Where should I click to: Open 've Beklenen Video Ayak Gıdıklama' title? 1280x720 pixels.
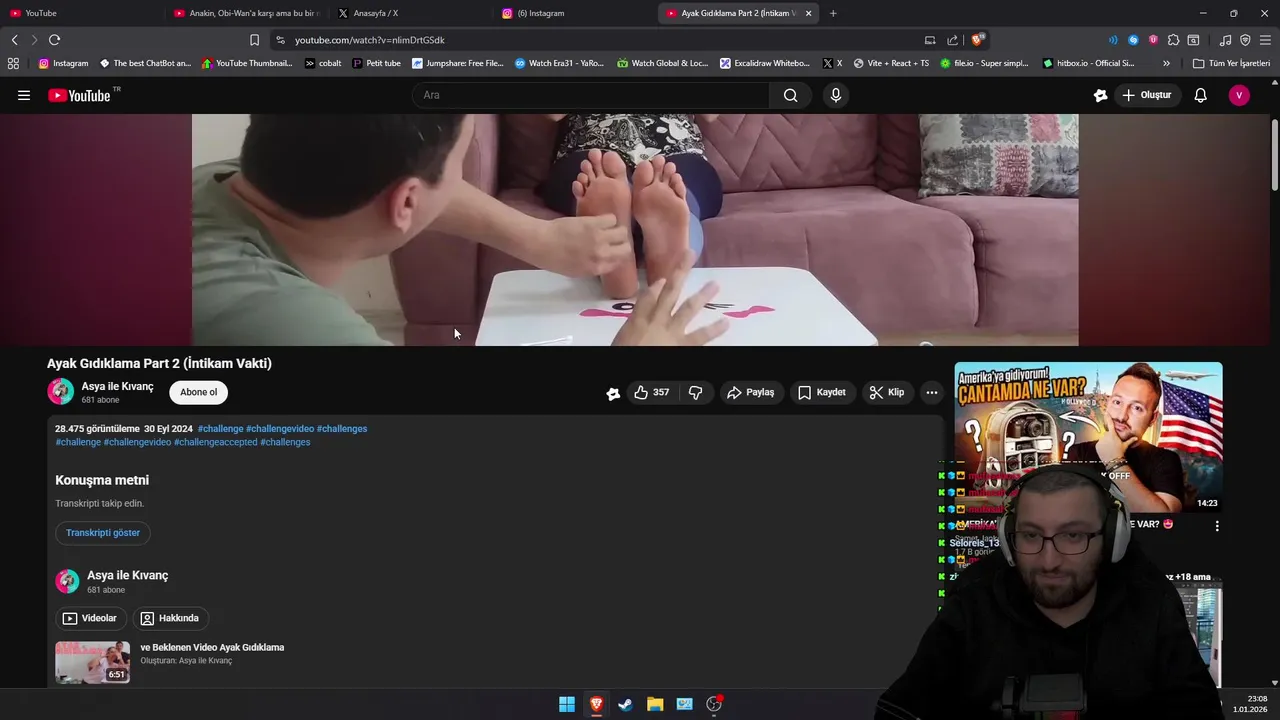[x=212, y=647]
